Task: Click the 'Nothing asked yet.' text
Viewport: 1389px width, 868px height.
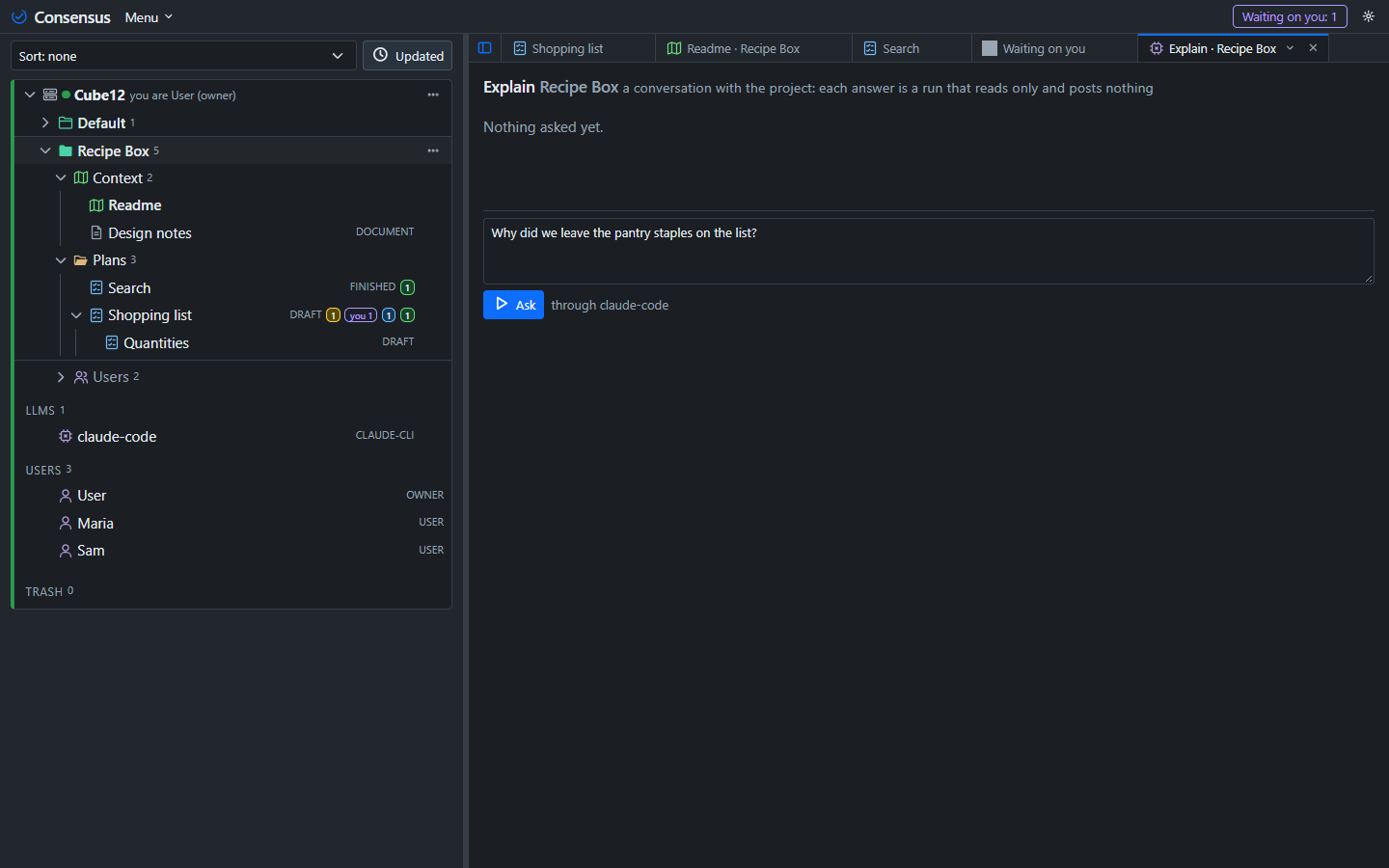Action: (543, 127)
